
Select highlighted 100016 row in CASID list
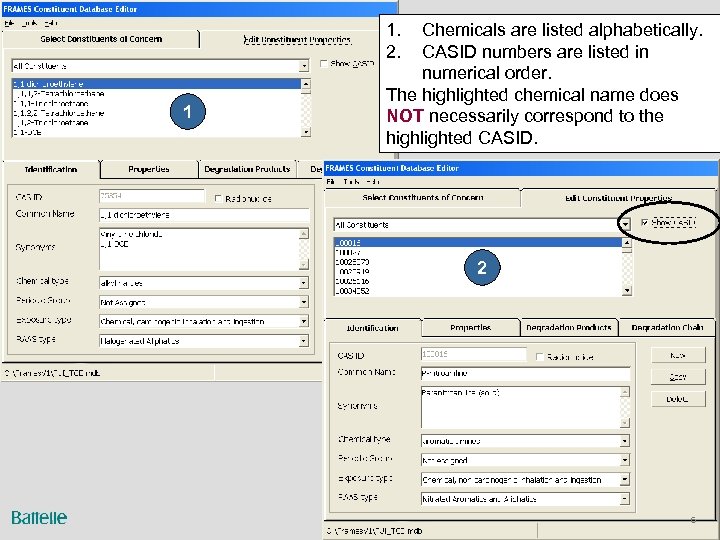[x=478, y=242]
